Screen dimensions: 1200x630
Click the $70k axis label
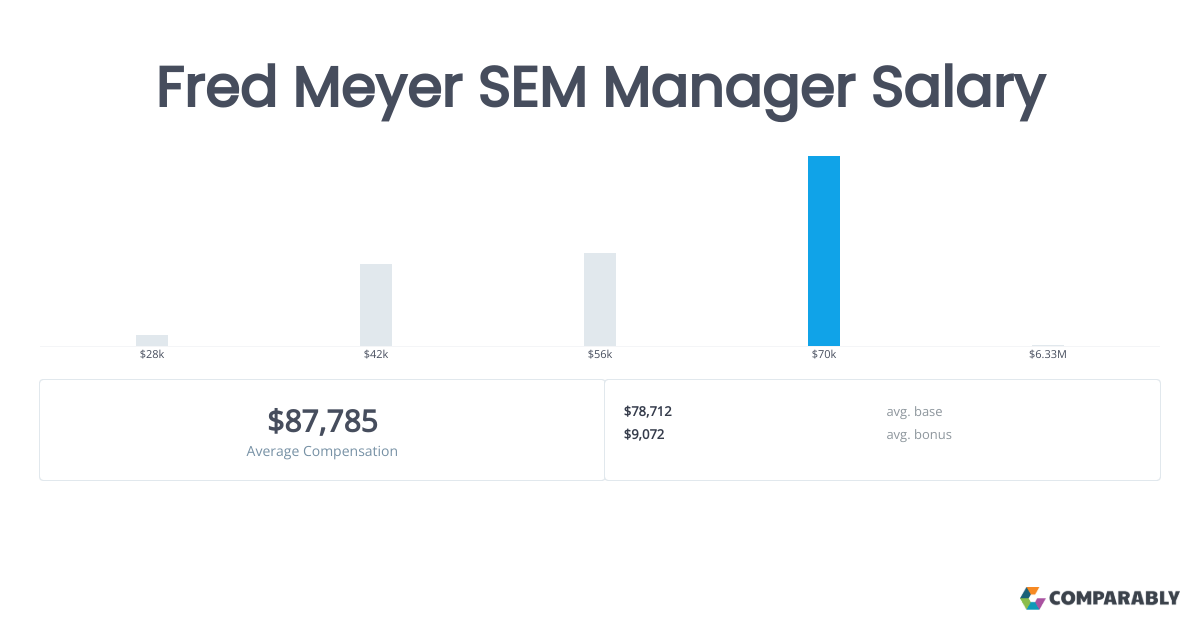(x=824, y=354)
